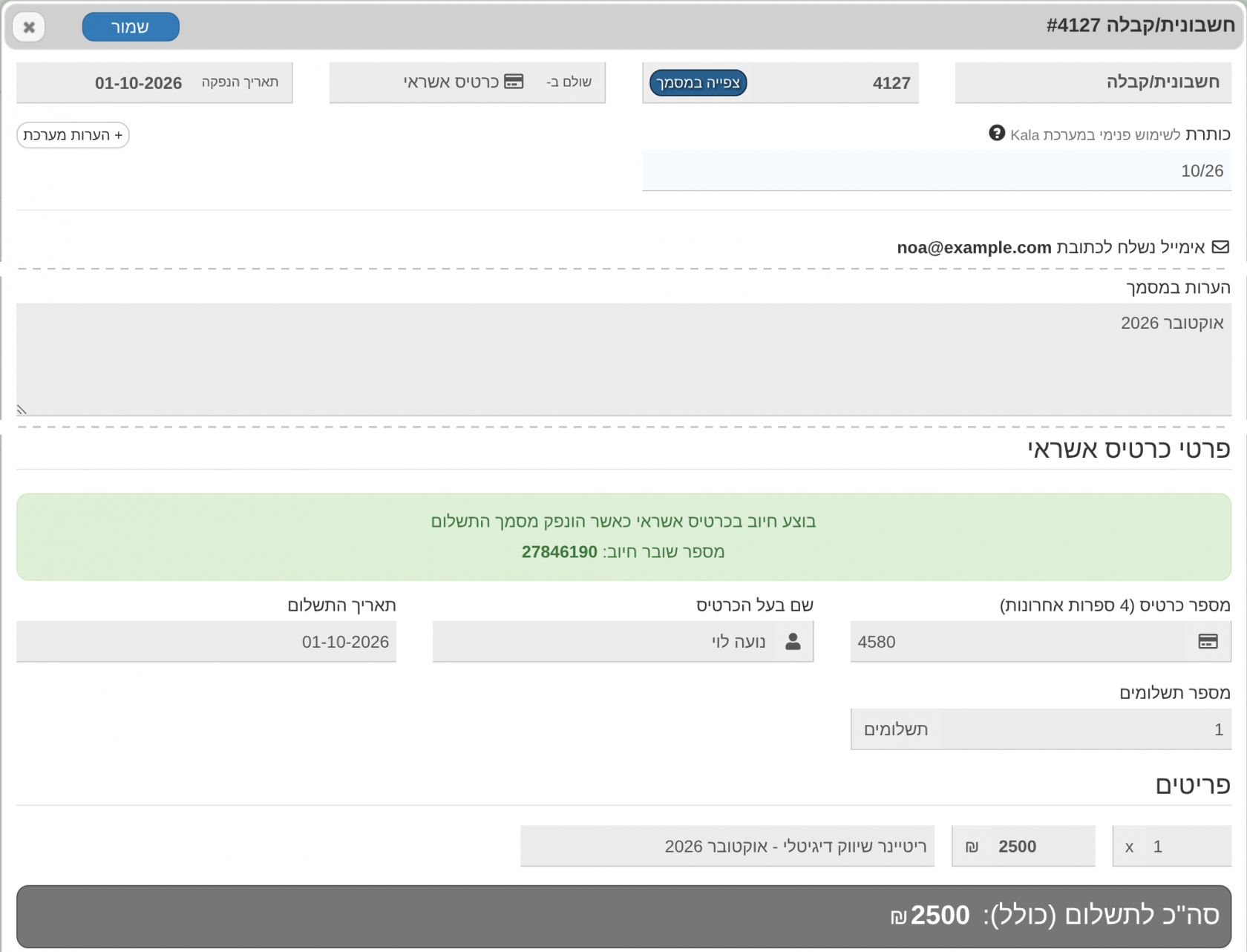Click the פרטי כרטיס אשראי section heading
The width and height of the screenshot is (1247, 952).
pos(1128,449)
